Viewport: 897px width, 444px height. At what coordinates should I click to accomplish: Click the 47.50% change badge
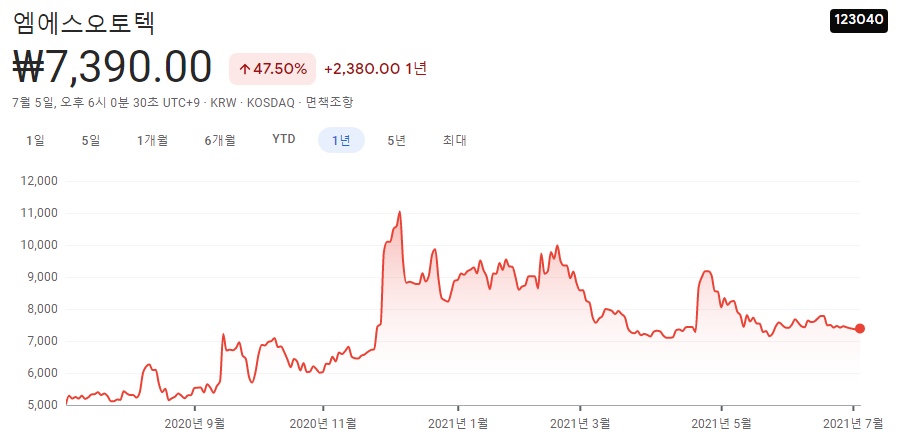click(x=272, y=69)
